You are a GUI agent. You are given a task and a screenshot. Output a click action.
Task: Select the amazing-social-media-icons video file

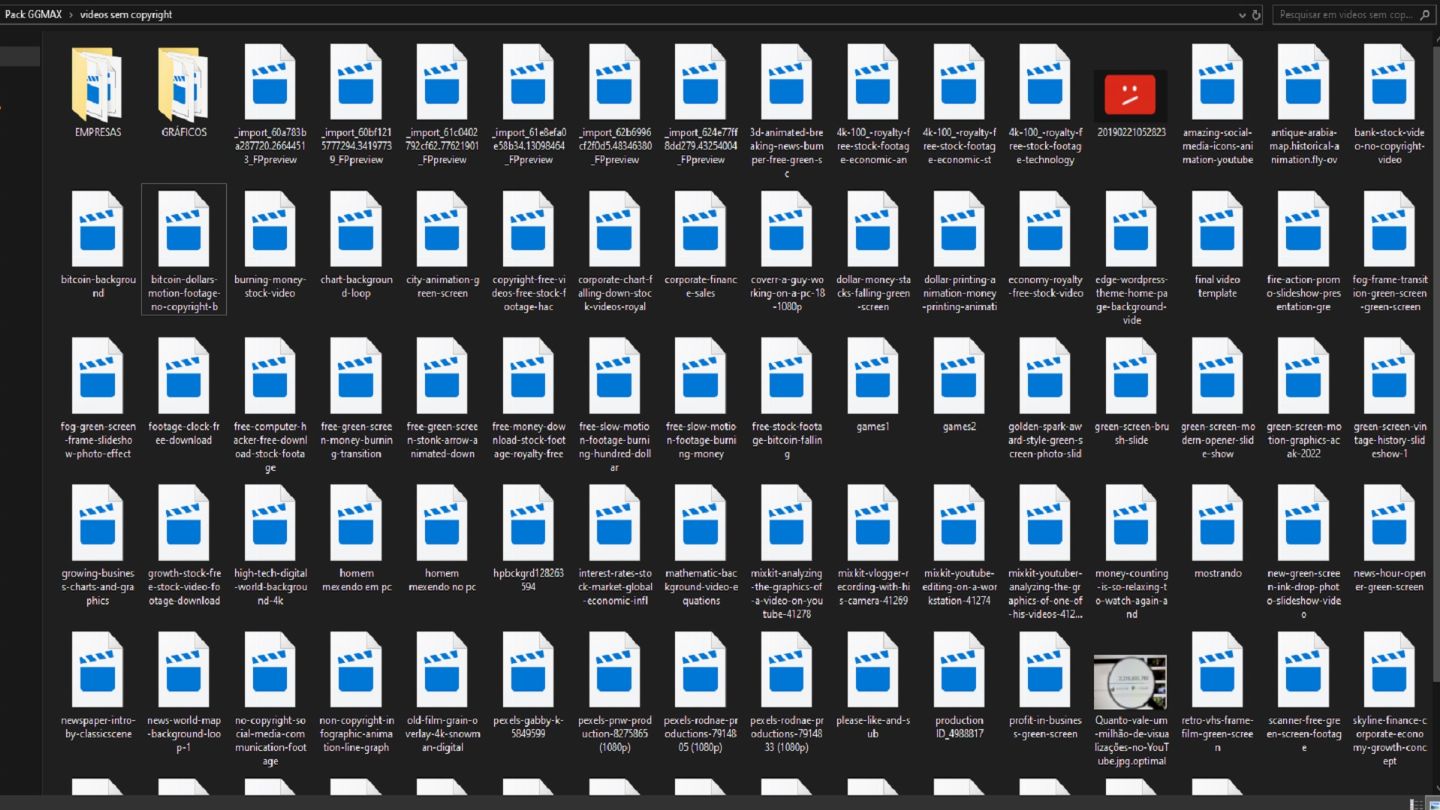tap(1217, 105)
